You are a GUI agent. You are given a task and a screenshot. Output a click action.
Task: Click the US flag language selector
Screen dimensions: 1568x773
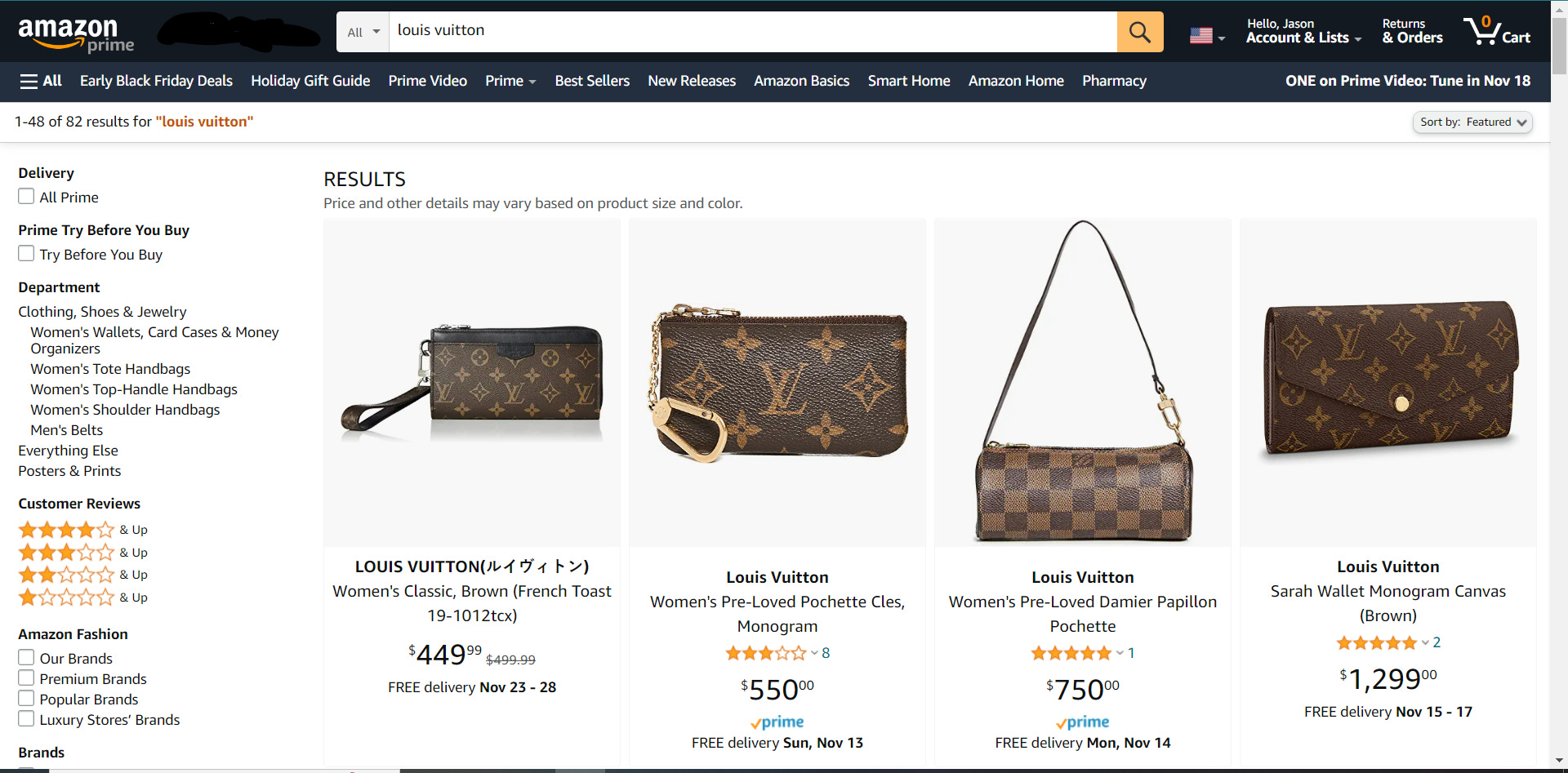(x=1208, y=36)
